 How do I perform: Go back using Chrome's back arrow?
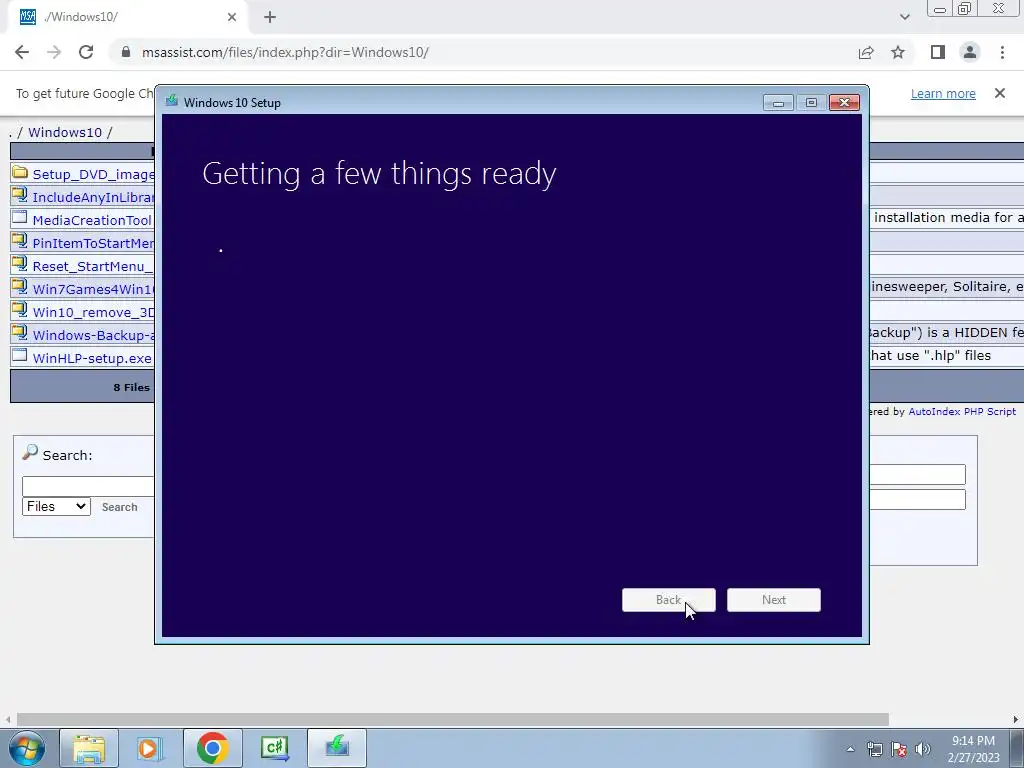[22, 52]
